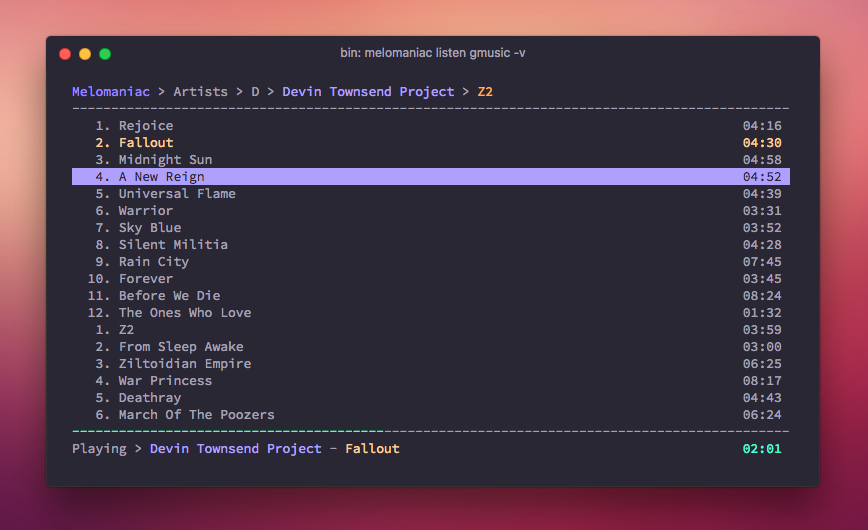Viewport: 868px width, 530px height.
Task: Select the currently playing Fallout track
Action: [x=431, y=143]
